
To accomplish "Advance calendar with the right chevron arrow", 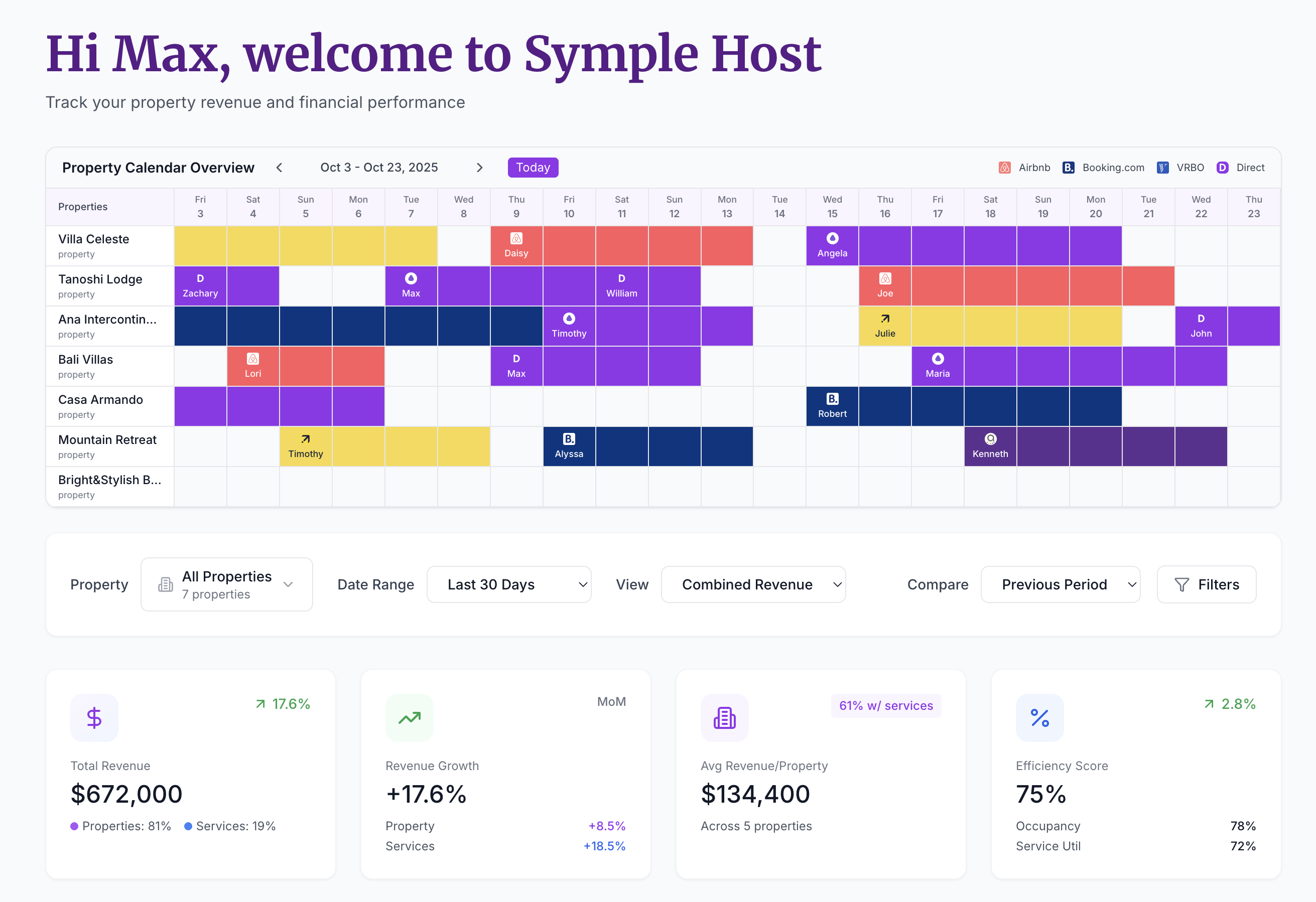I will click(480, 167).
